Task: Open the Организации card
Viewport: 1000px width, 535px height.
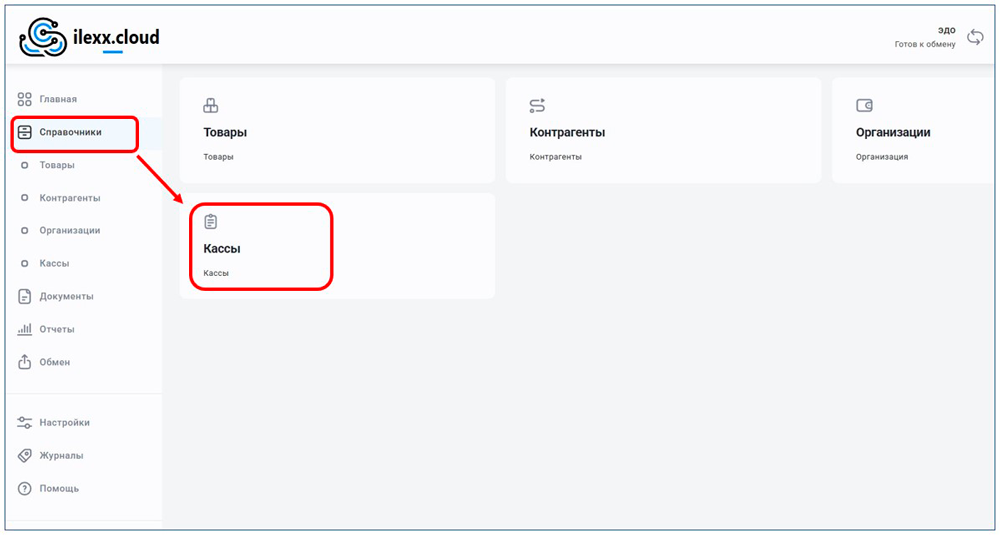Action: [x=912, y=131]
